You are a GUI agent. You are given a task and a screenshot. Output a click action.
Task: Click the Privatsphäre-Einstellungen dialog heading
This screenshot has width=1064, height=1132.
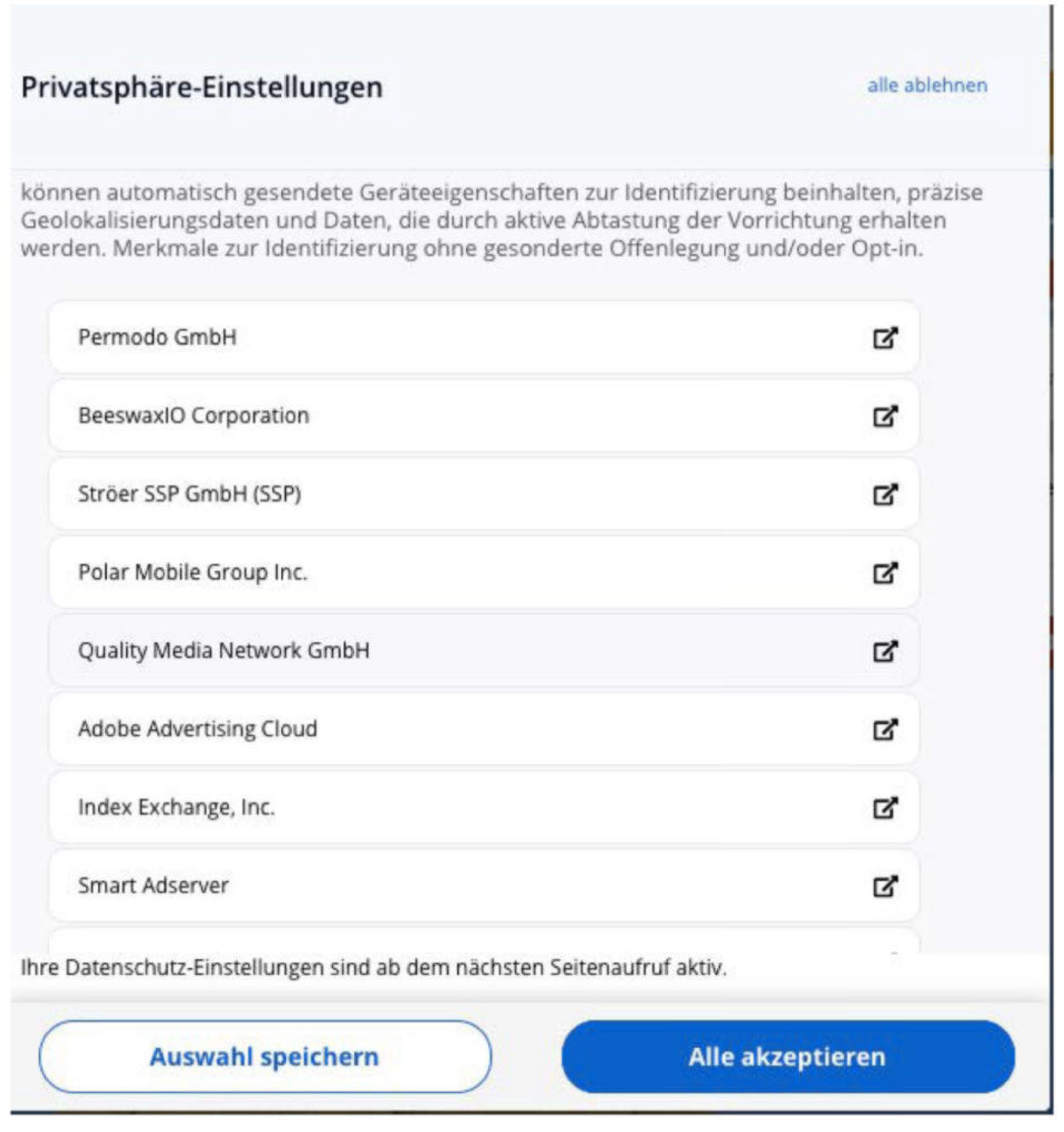click(x=201, y=87)
